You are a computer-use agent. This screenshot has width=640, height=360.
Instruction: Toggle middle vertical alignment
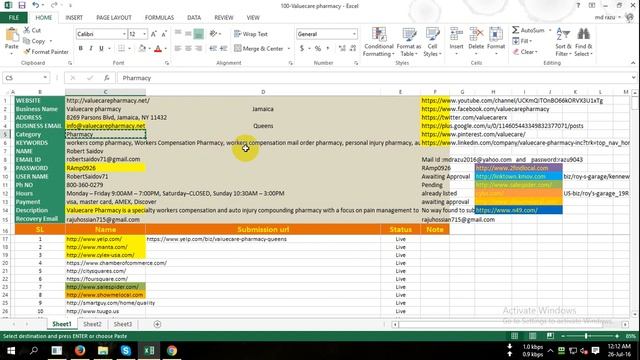tap(188, 34)
